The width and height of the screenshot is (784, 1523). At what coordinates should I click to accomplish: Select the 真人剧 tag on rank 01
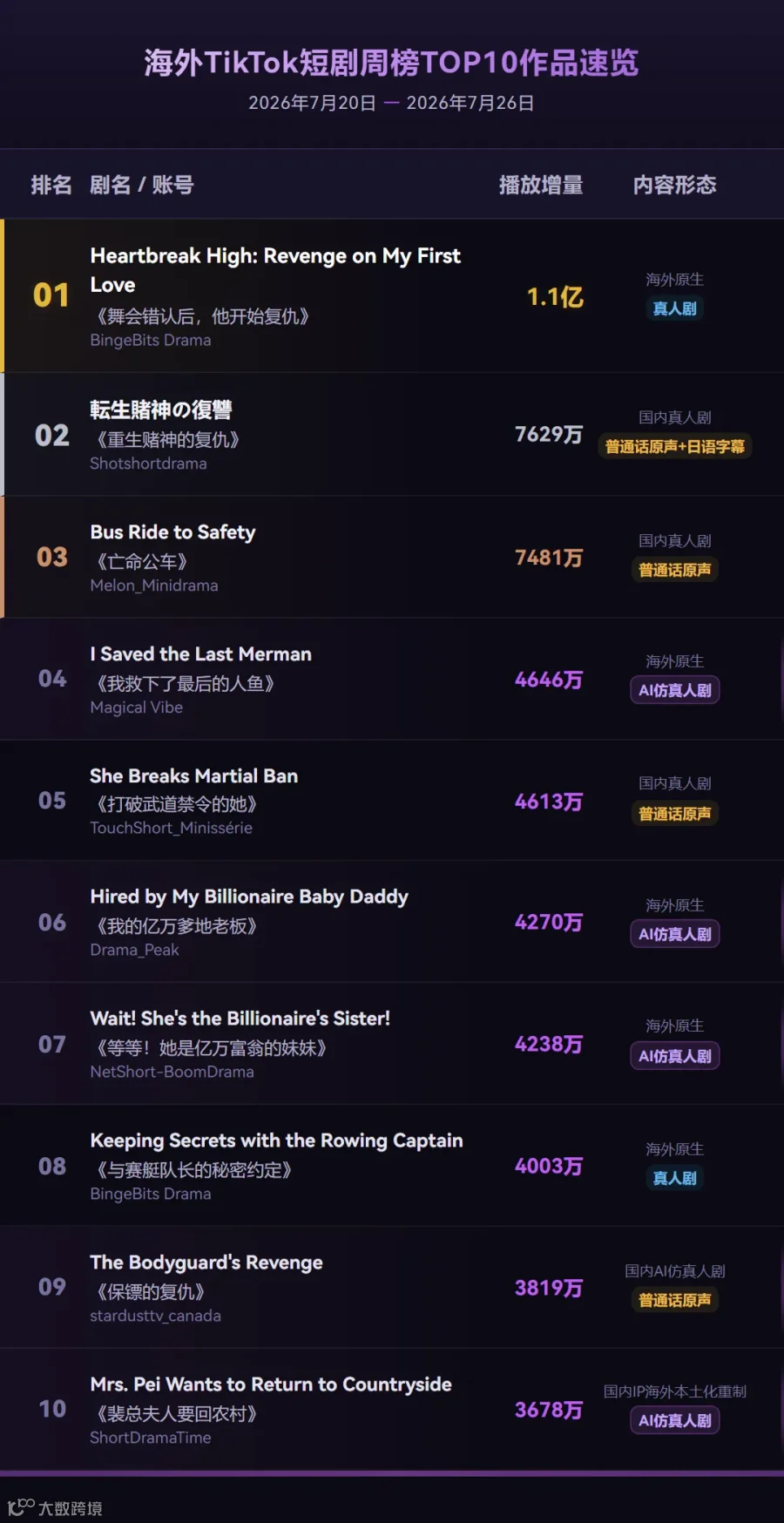pos(674,308)
